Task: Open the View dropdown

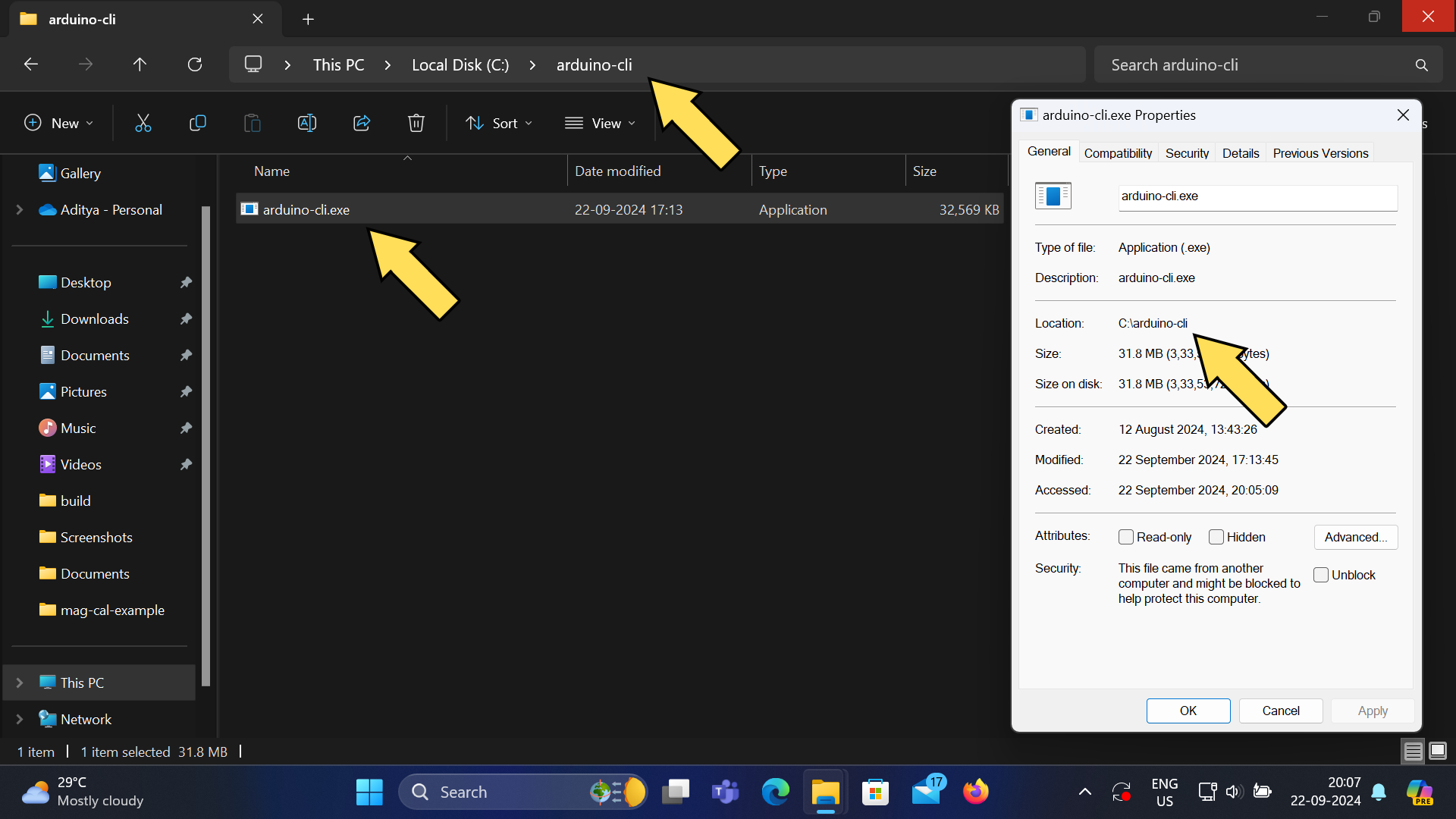Action: (600, 123)
